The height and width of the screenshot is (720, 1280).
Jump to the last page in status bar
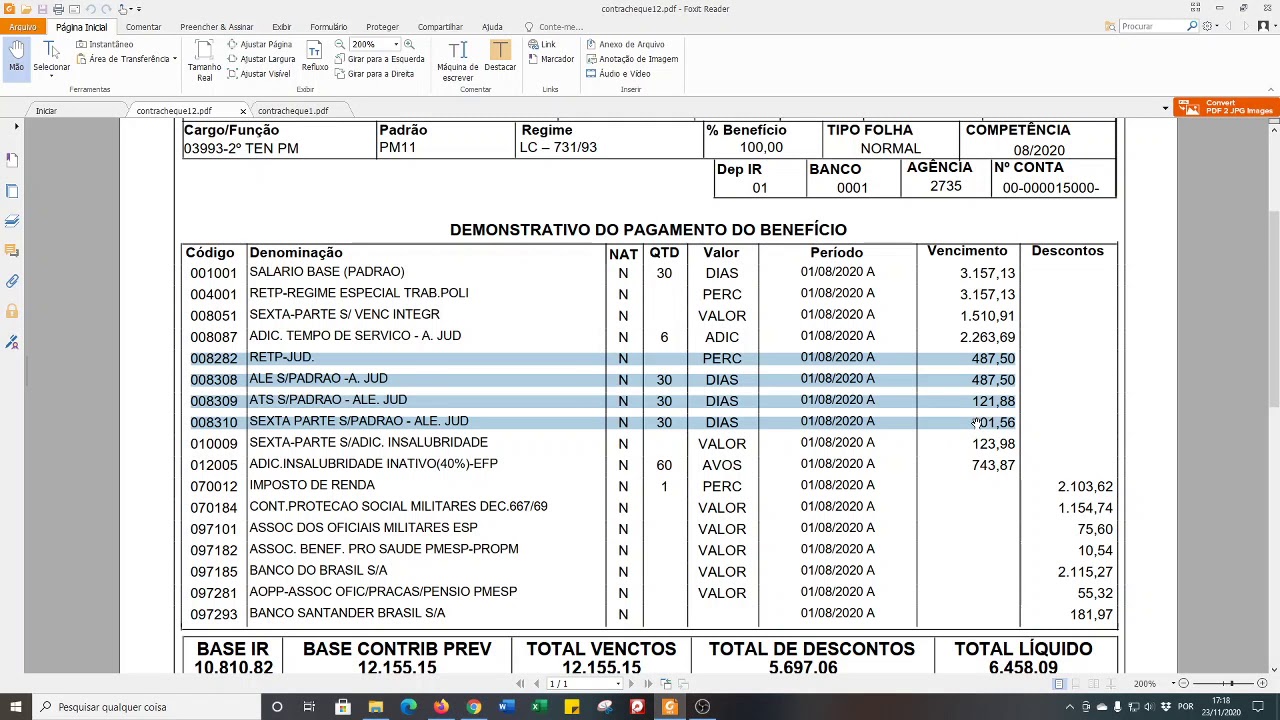coord(648,684)
